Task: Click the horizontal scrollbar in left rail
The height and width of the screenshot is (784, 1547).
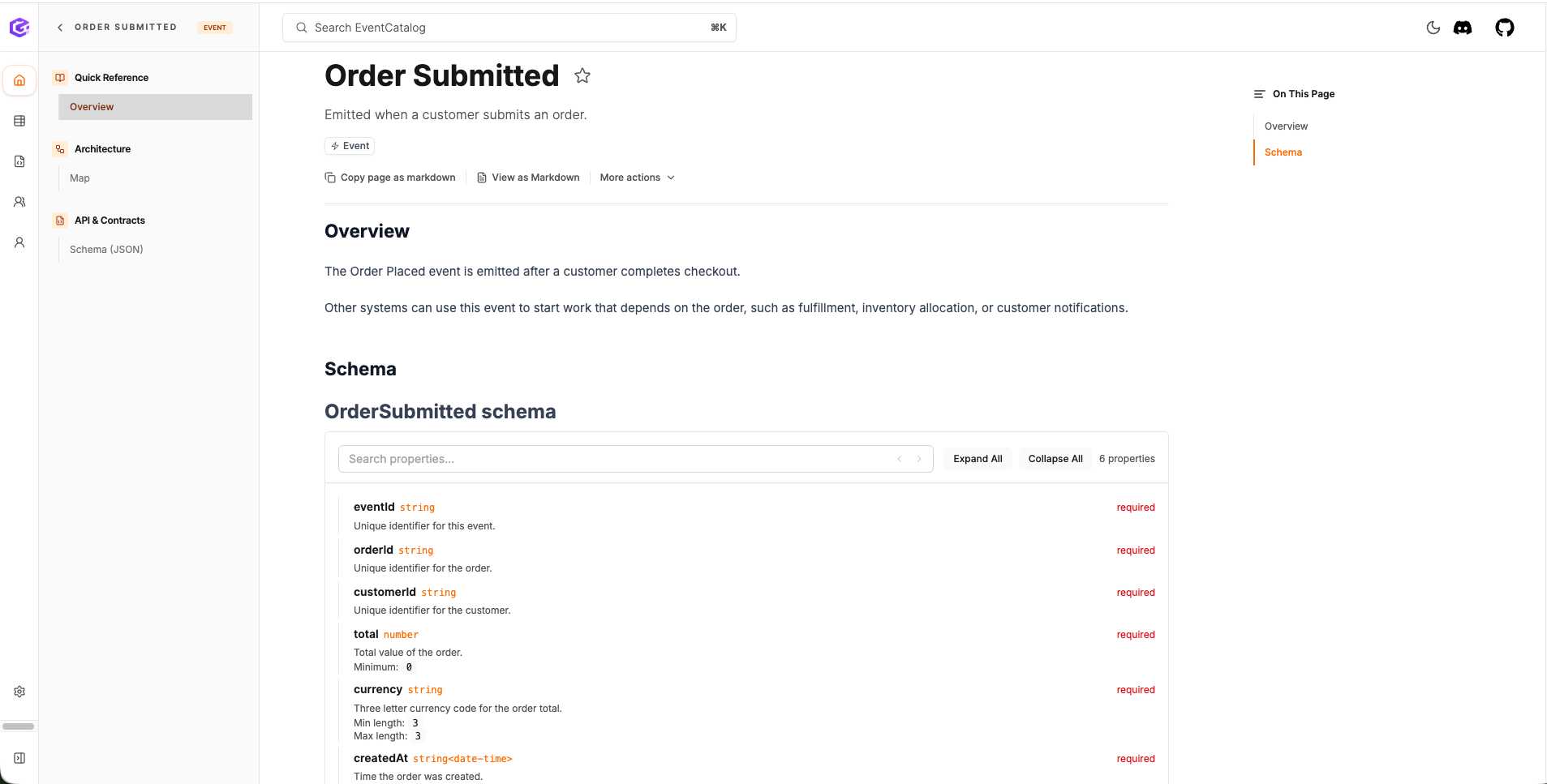Action: tap(19, 726)
